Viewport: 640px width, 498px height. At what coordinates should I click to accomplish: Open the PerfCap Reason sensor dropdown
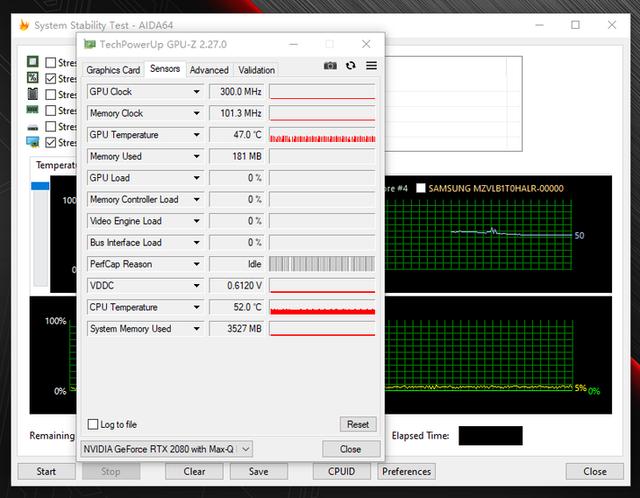tap(197, 264)
